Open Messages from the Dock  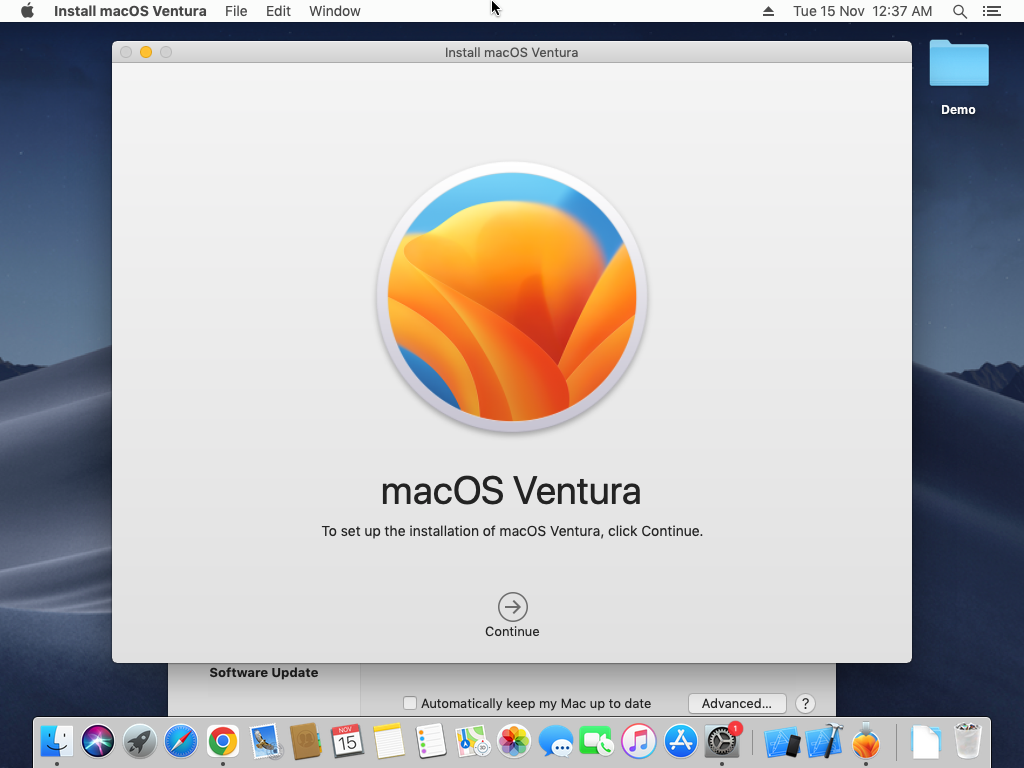click(556, 741)
